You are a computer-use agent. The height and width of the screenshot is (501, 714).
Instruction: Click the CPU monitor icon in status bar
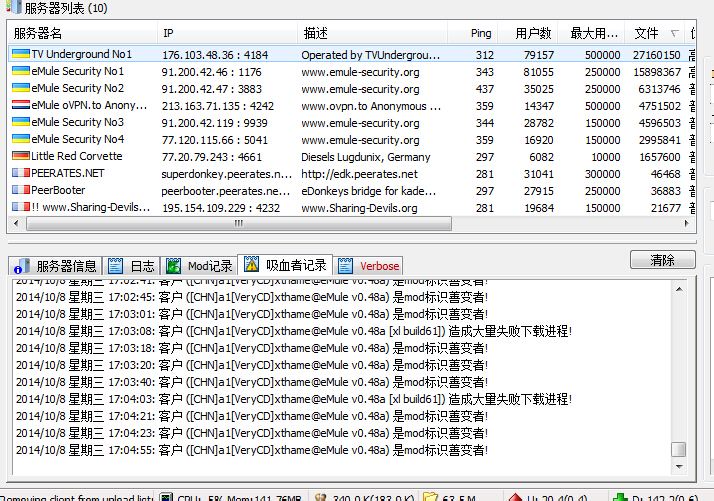point(167,497)
